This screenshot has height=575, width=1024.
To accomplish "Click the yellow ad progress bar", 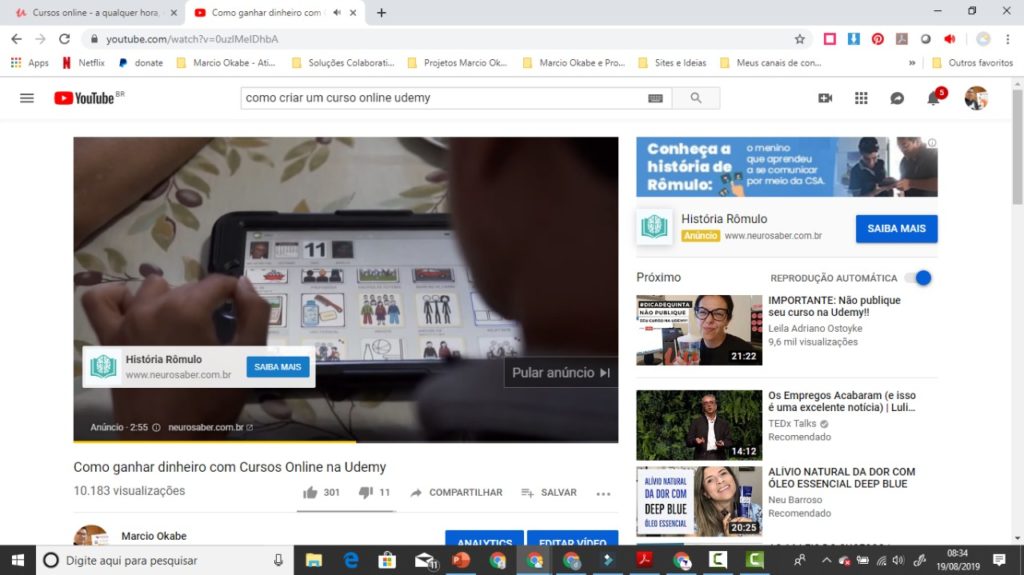I will 214,442.
